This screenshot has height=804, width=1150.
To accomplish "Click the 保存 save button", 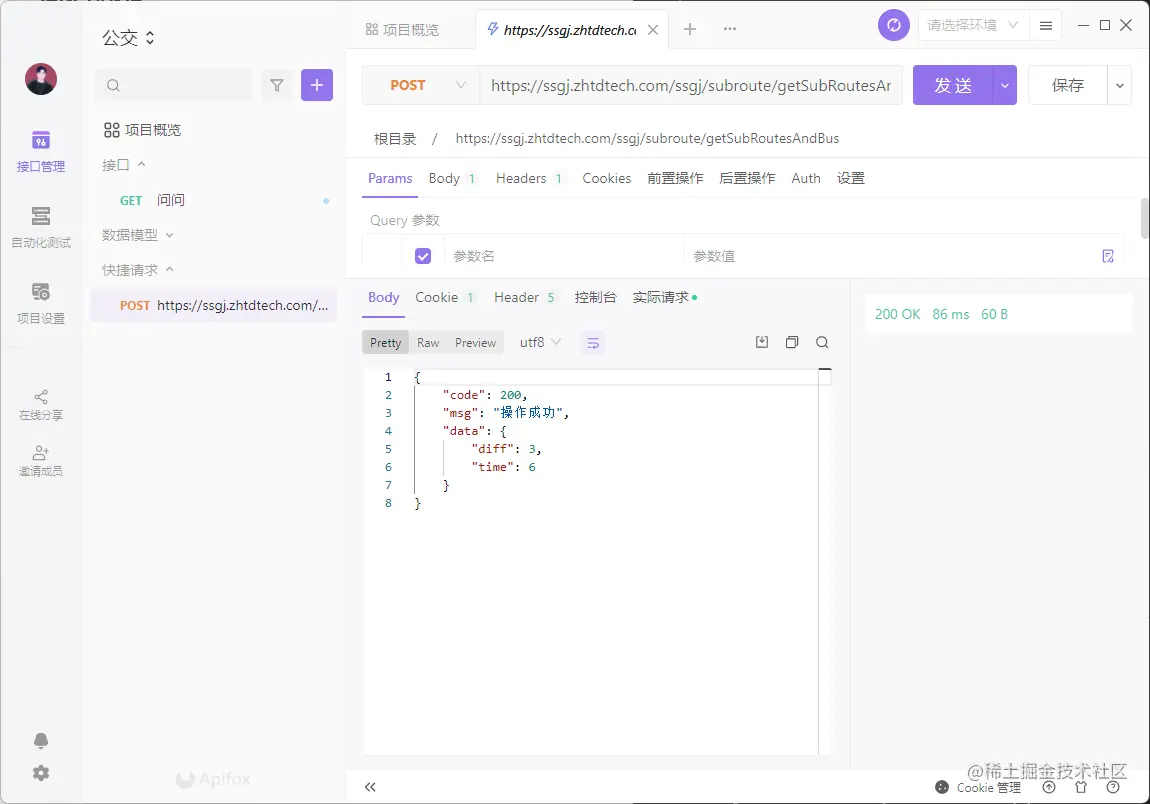I will point(1068,86).
